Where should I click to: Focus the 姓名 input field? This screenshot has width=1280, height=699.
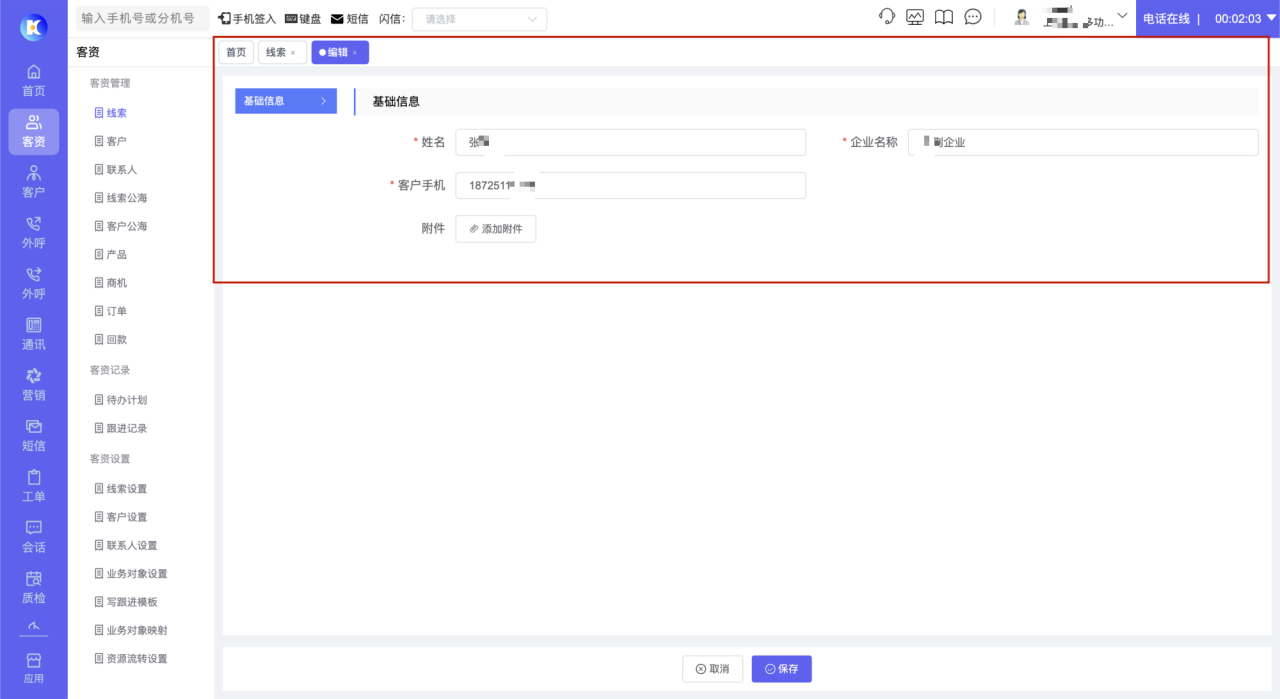[631, 142]
